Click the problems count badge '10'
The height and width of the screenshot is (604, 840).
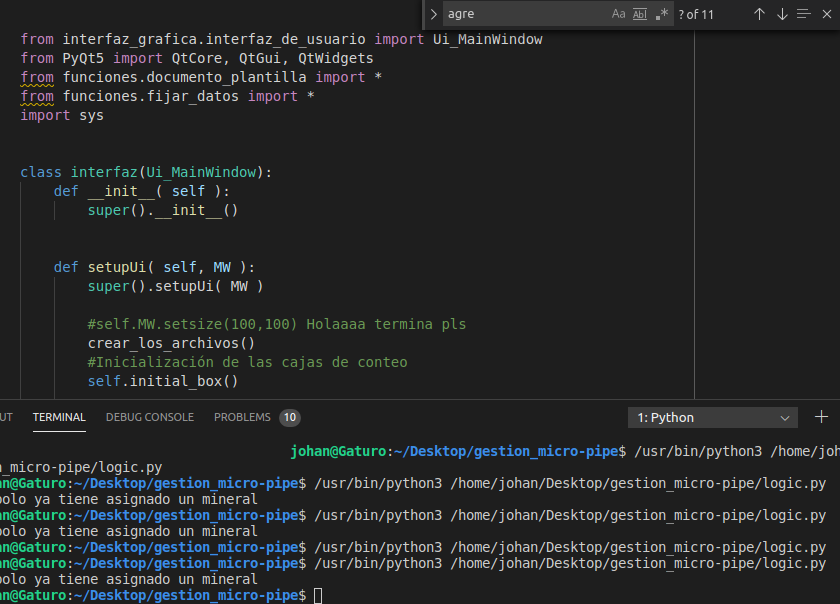click(290, 417)
